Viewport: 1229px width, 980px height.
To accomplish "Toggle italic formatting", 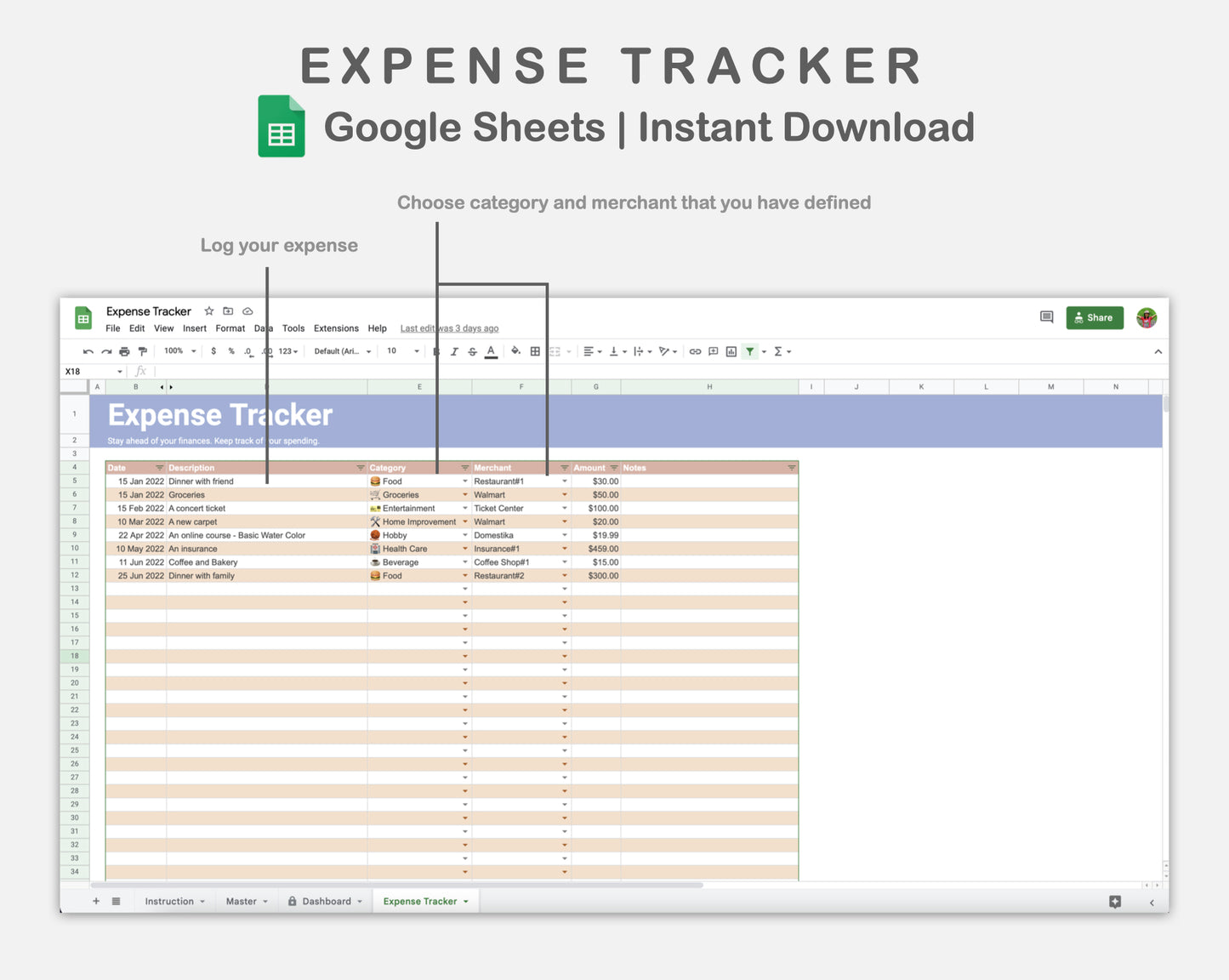I will [454, 351].
